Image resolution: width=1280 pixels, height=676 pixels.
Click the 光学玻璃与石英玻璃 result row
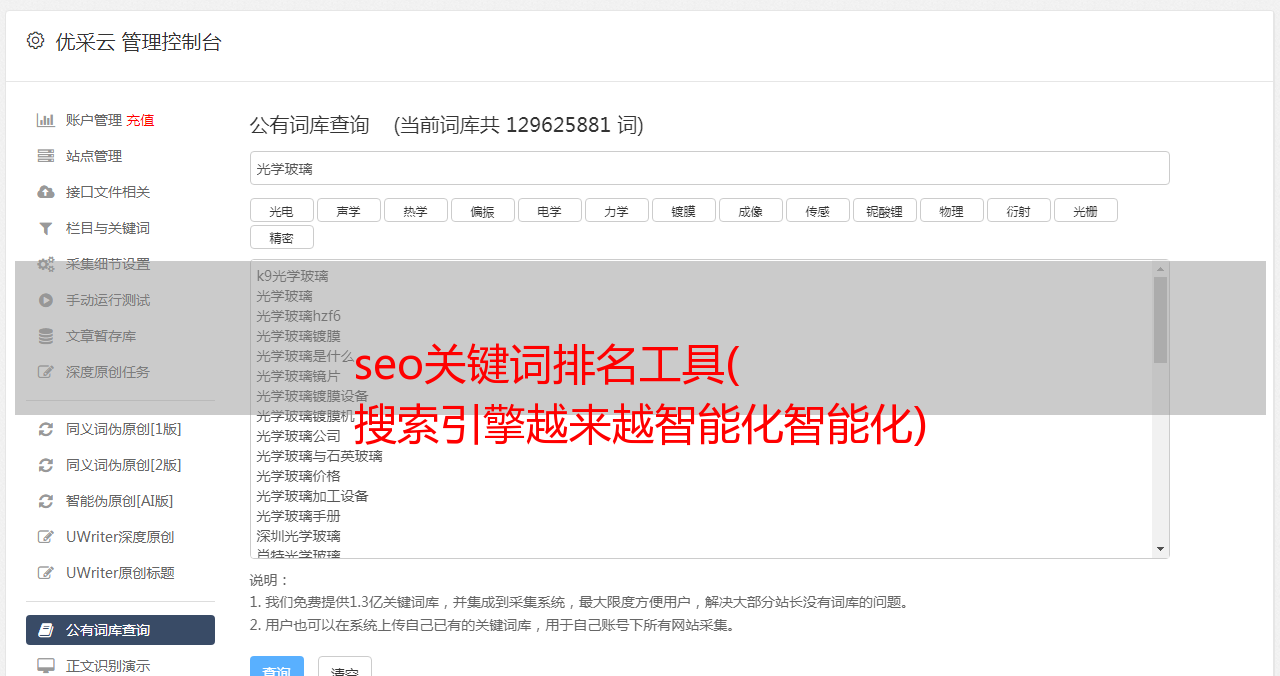click(319, 456)
